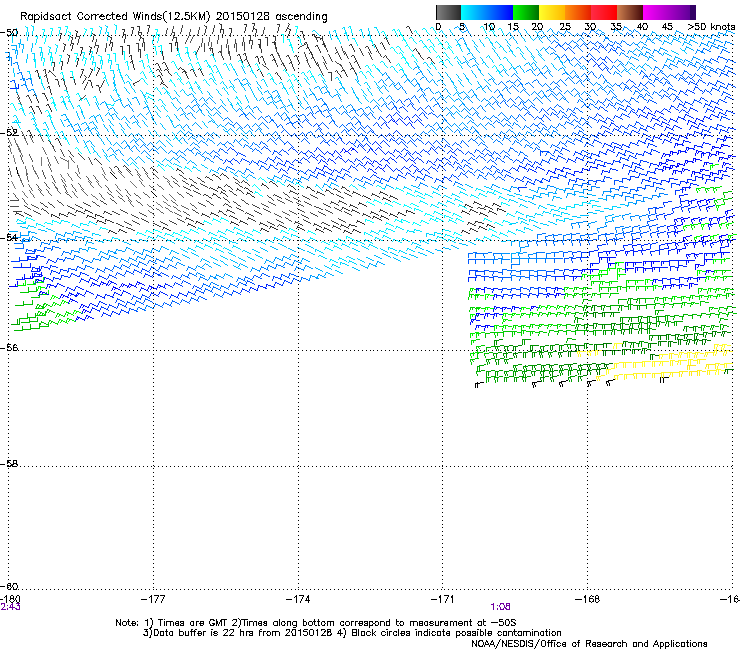Click the -56 latitude axis label
Image resolution: width=740 pixels, height=650 pixels.
(x=9, y=347)
